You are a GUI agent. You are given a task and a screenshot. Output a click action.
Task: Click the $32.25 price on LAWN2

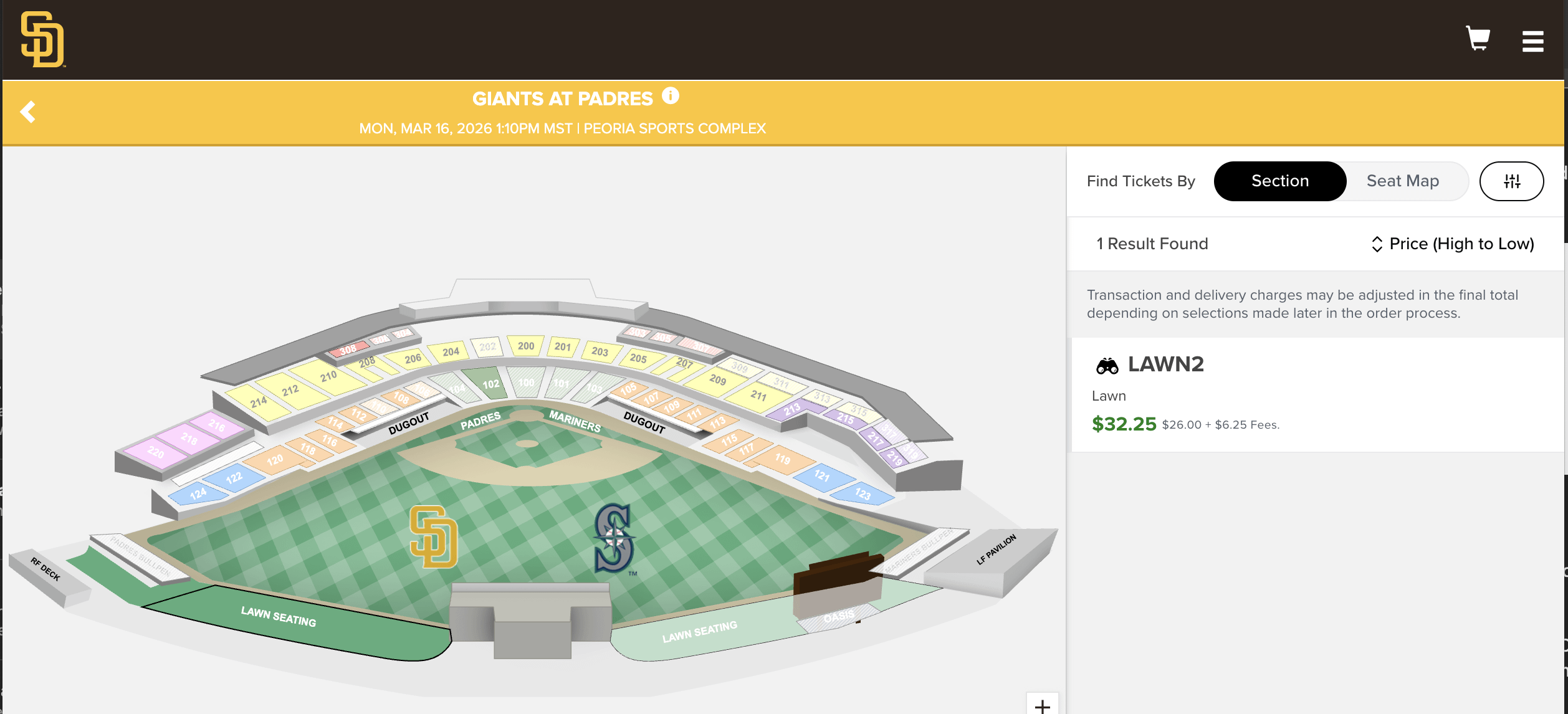(1124, 424)
